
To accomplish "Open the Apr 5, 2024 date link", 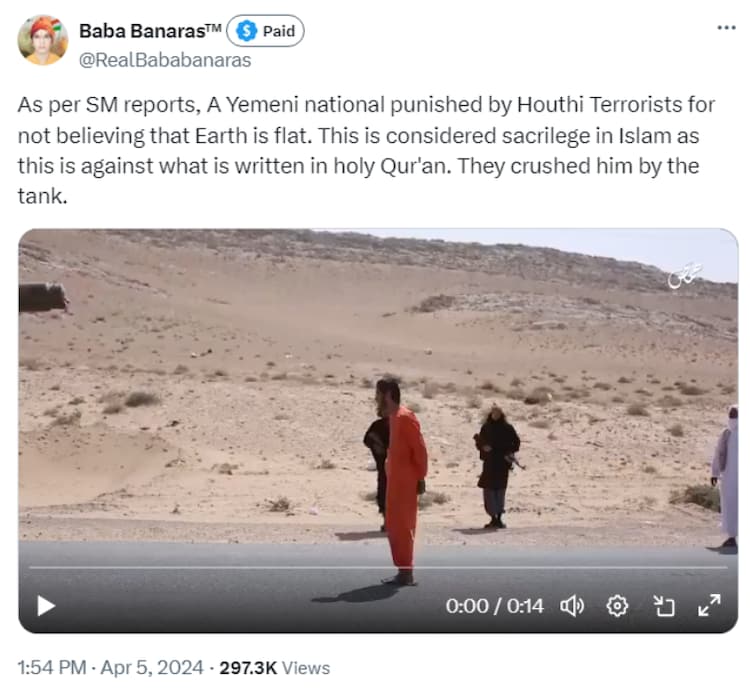I will 152,668.
